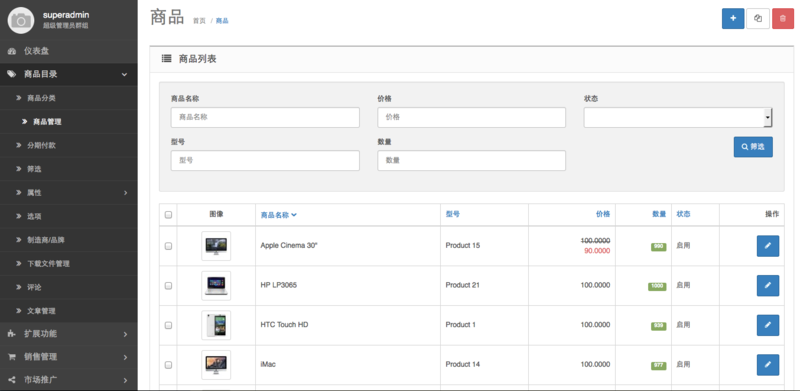
Task: Click the 商品名称 filter input
Action: point(265,117)
